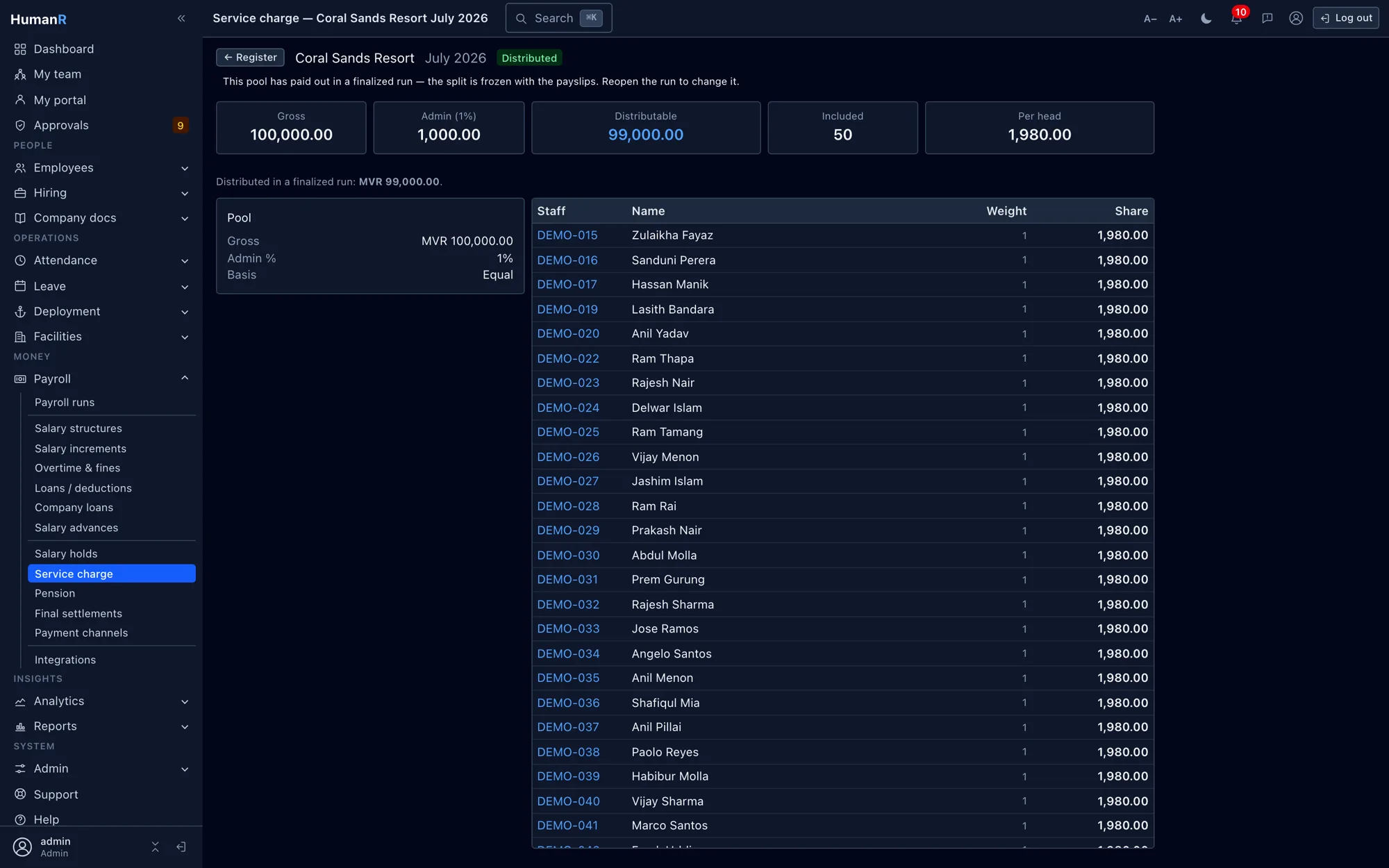1389x868 pixels.
Task: Open Salary structures submenu item
Action: (111, 428)
